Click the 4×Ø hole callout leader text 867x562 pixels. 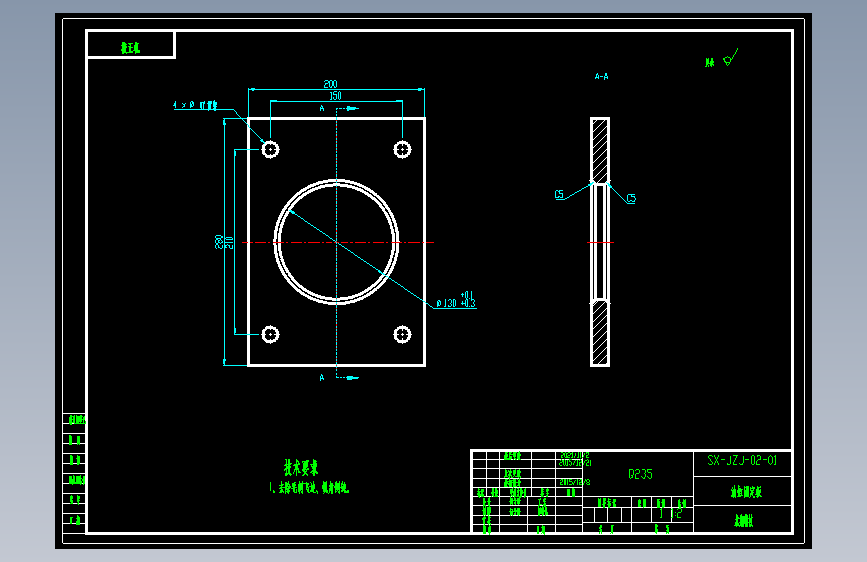(x=195, y=105)
